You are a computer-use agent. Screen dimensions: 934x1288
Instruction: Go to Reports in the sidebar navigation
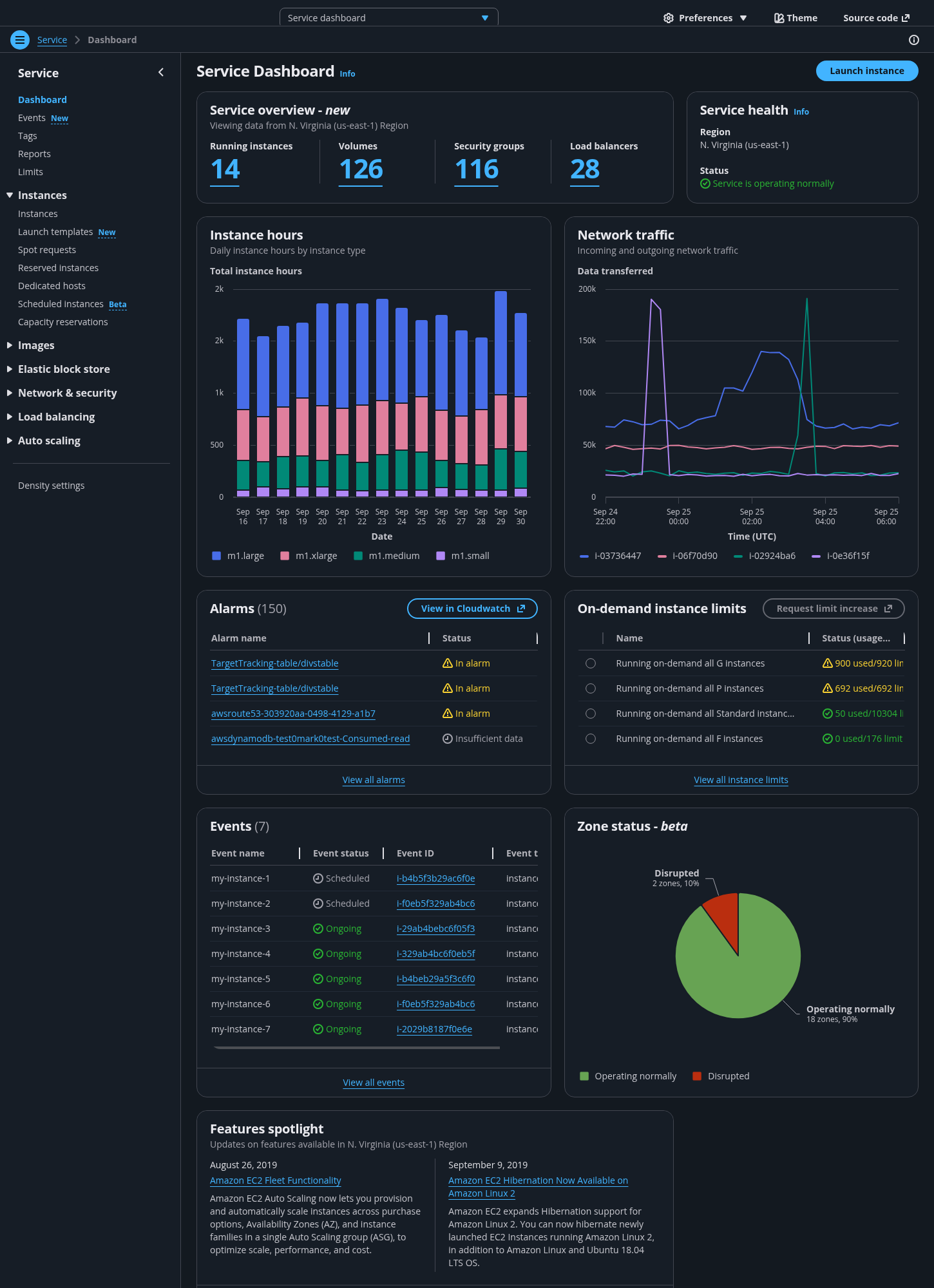[x=34, y=154]
